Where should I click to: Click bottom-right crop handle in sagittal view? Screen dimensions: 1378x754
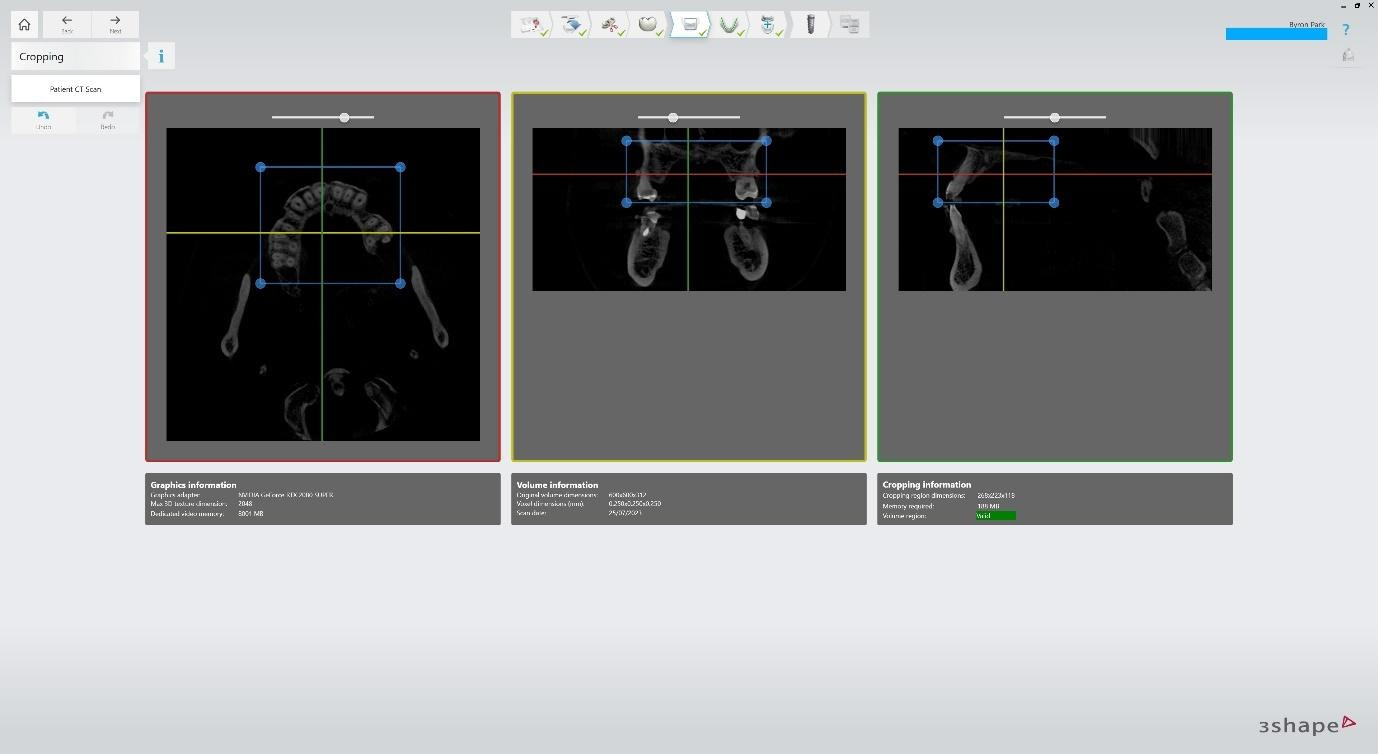coord(1054,202)
